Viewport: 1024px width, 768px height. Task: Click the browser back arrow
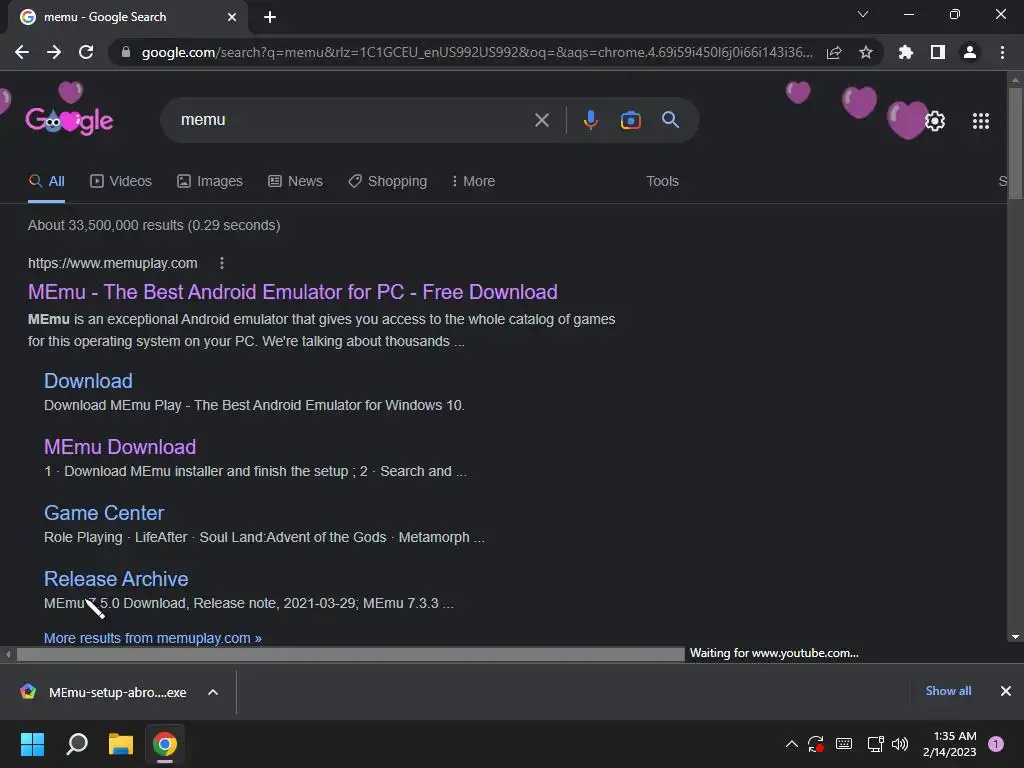(x=22, y=52)
